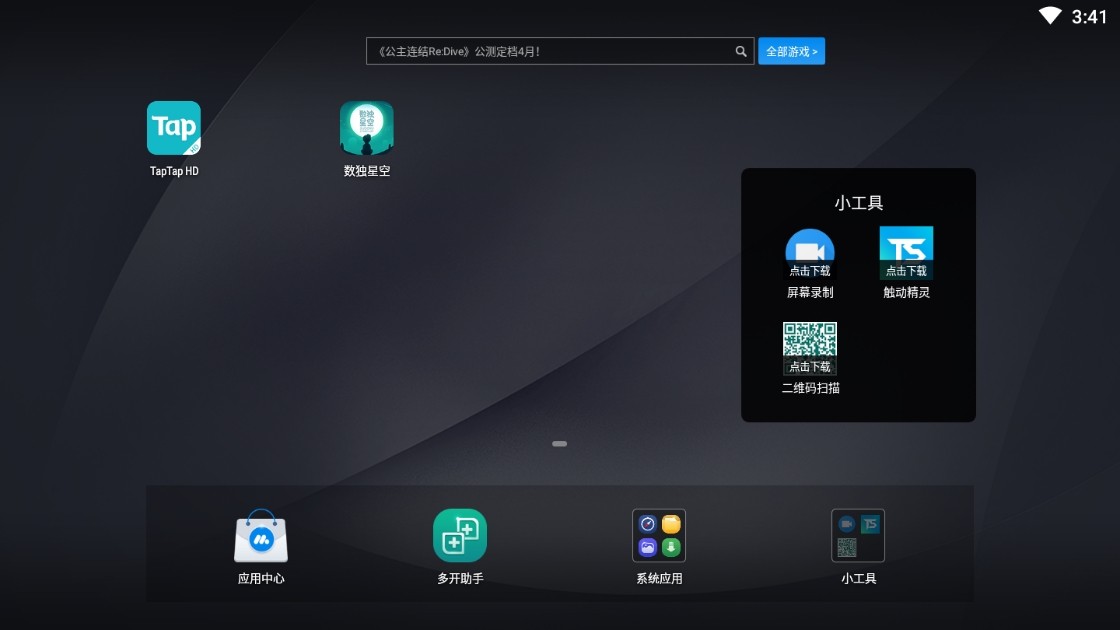Click the 全部游戏 button
Viewport: 1120px width, 630px height.
791,51
